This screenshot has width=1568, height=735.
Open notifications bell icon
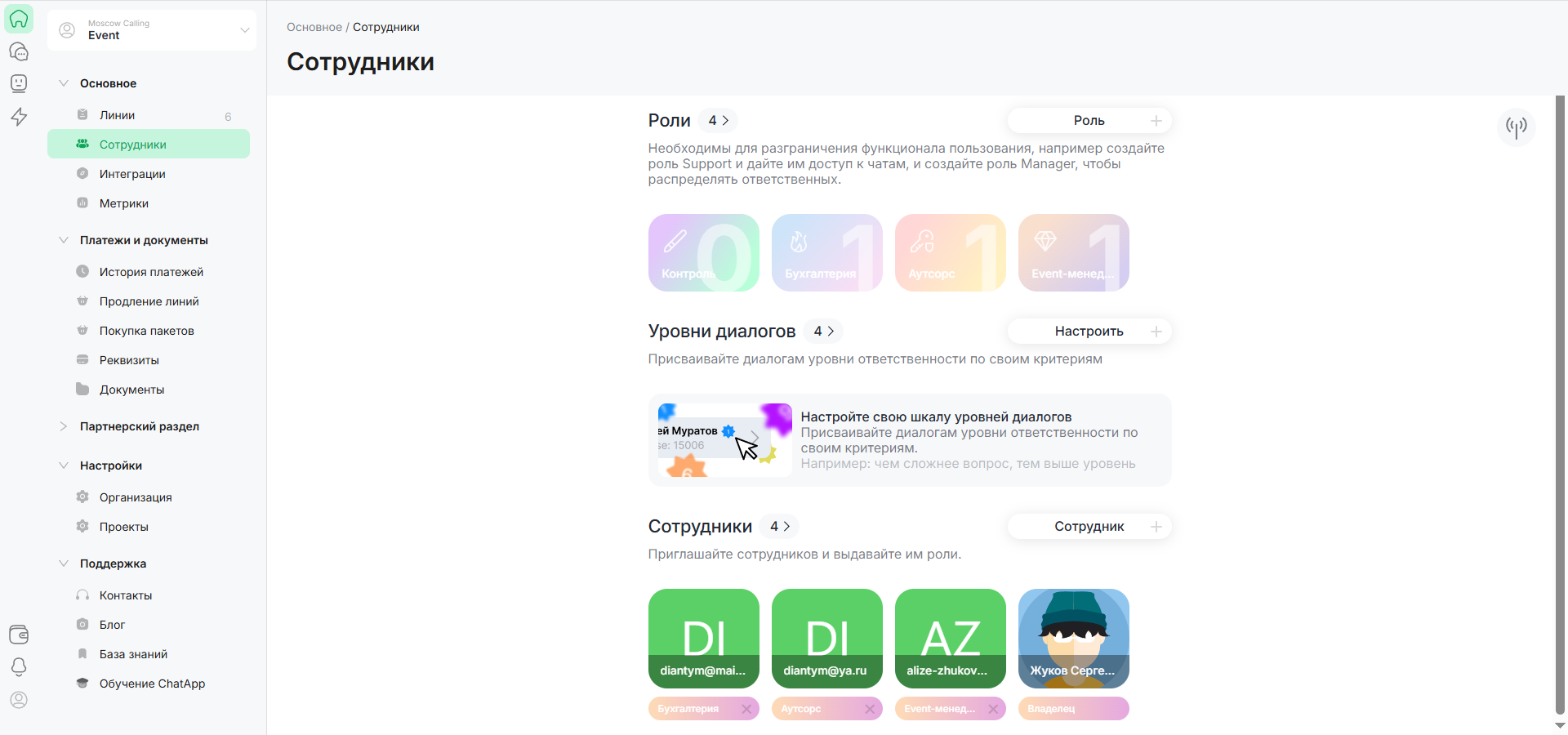tap(19, 666)
